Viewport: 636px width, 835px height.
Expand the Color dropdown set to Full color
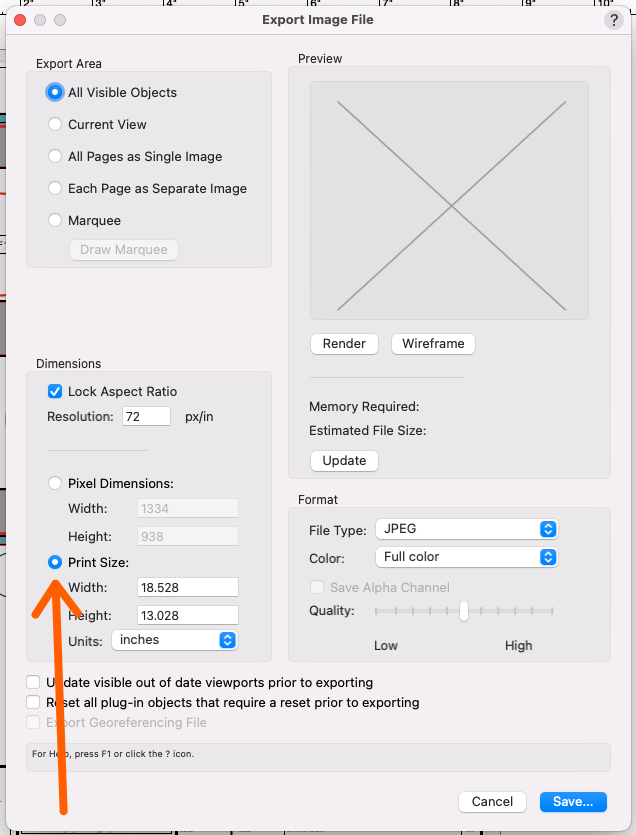tap(465, 556)
